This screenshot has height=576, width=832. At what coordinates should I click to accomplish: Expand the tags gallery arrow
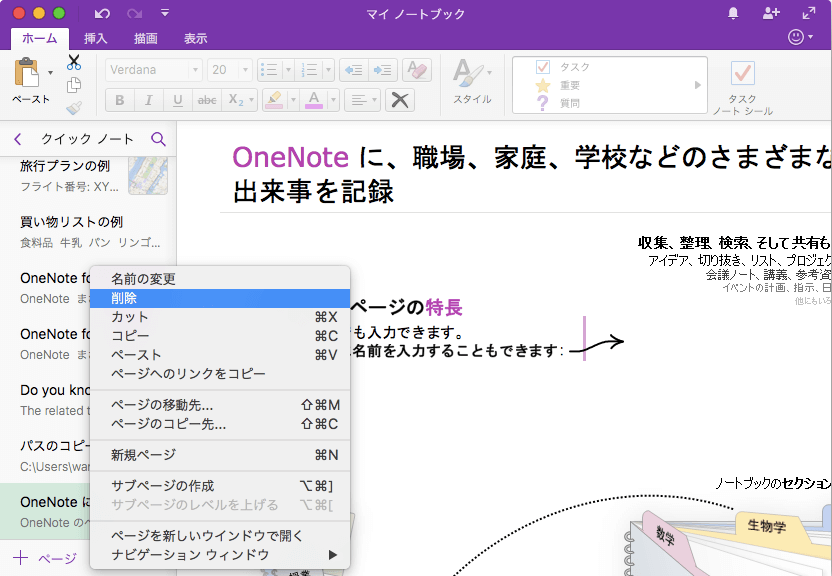[697, 85]
